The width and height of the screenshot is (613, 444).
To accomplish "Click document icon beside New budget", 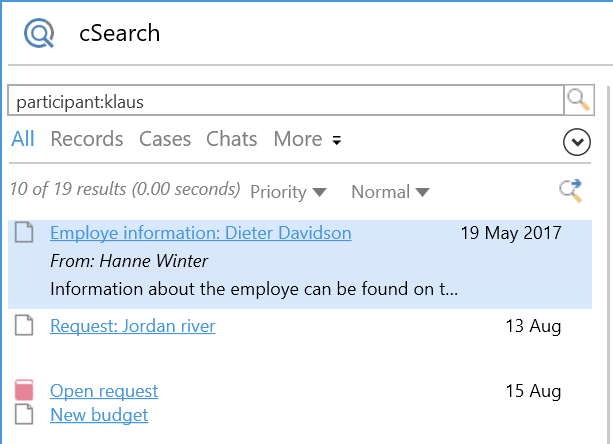I will tap(25, 415).
